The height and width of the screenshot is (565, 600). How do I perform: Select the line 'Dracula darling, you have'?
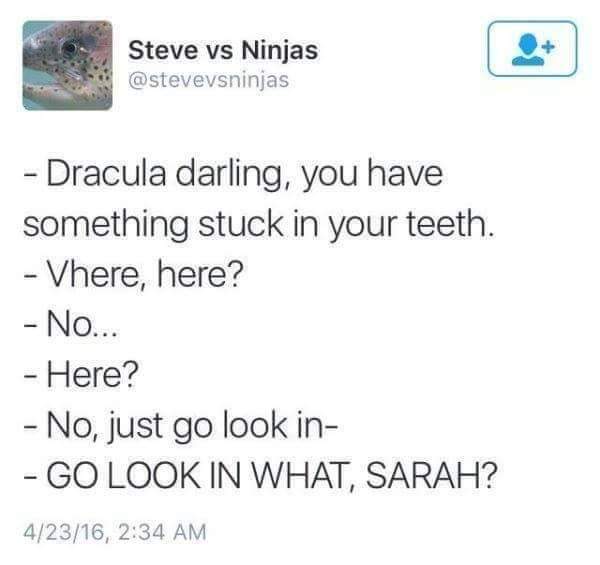233,174
